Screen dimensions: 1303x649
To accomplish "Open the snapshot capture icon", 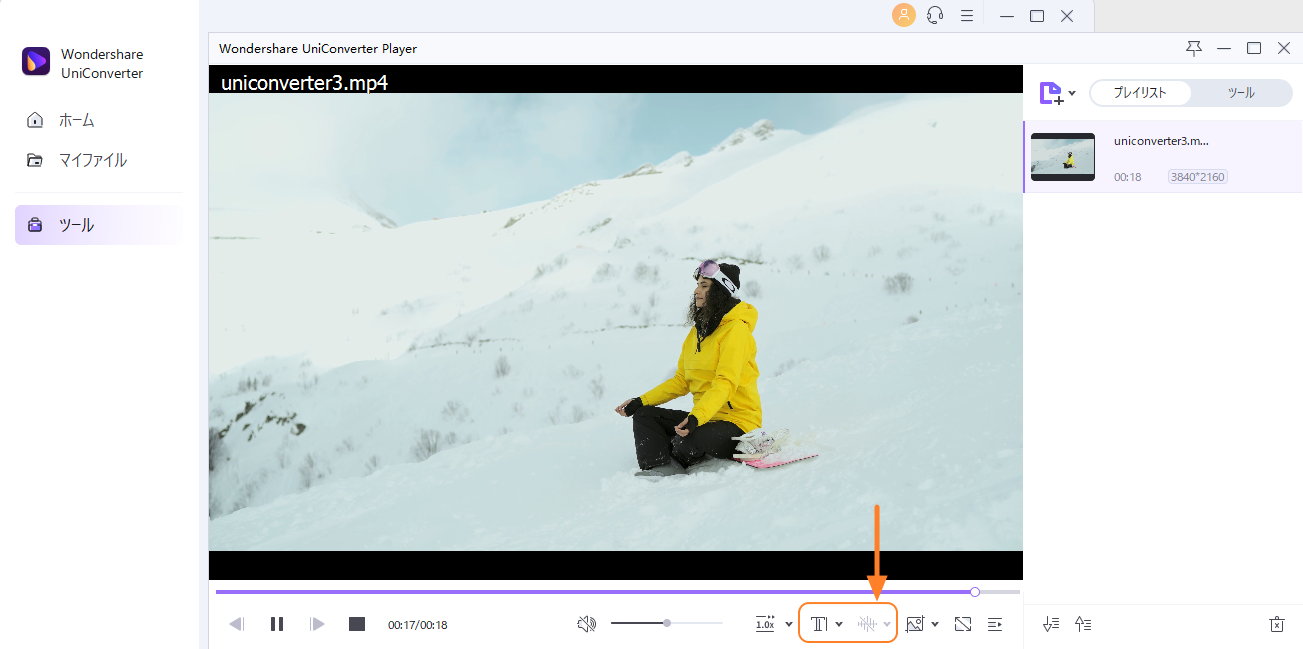I will coord(915,623).
